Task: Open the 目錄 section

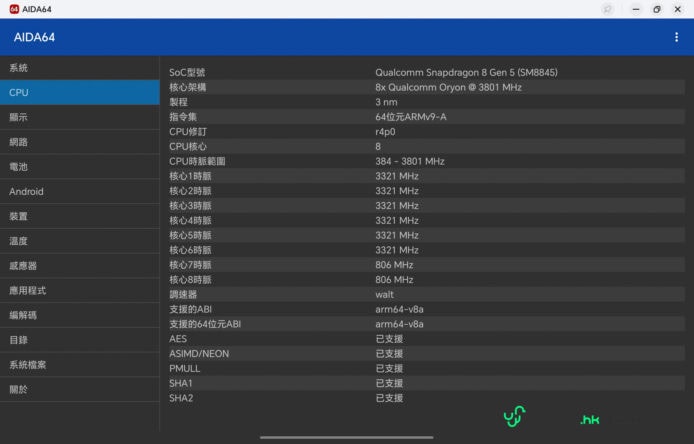Action: [80, 340]
